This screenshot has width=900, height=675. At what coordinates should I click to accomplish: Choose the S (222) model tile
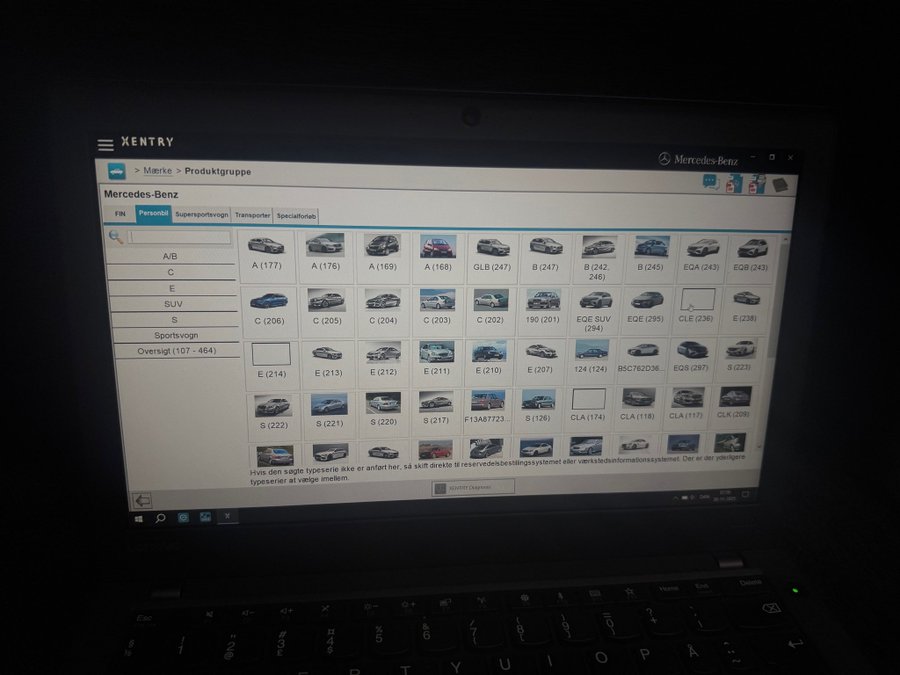point(272,409)
